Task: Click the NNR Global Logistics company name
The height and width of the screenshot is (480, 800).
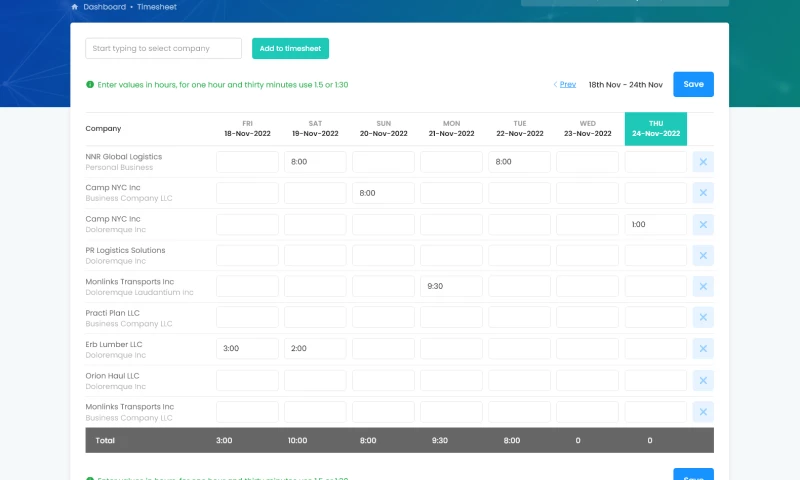Action: [x=123, y=157]
